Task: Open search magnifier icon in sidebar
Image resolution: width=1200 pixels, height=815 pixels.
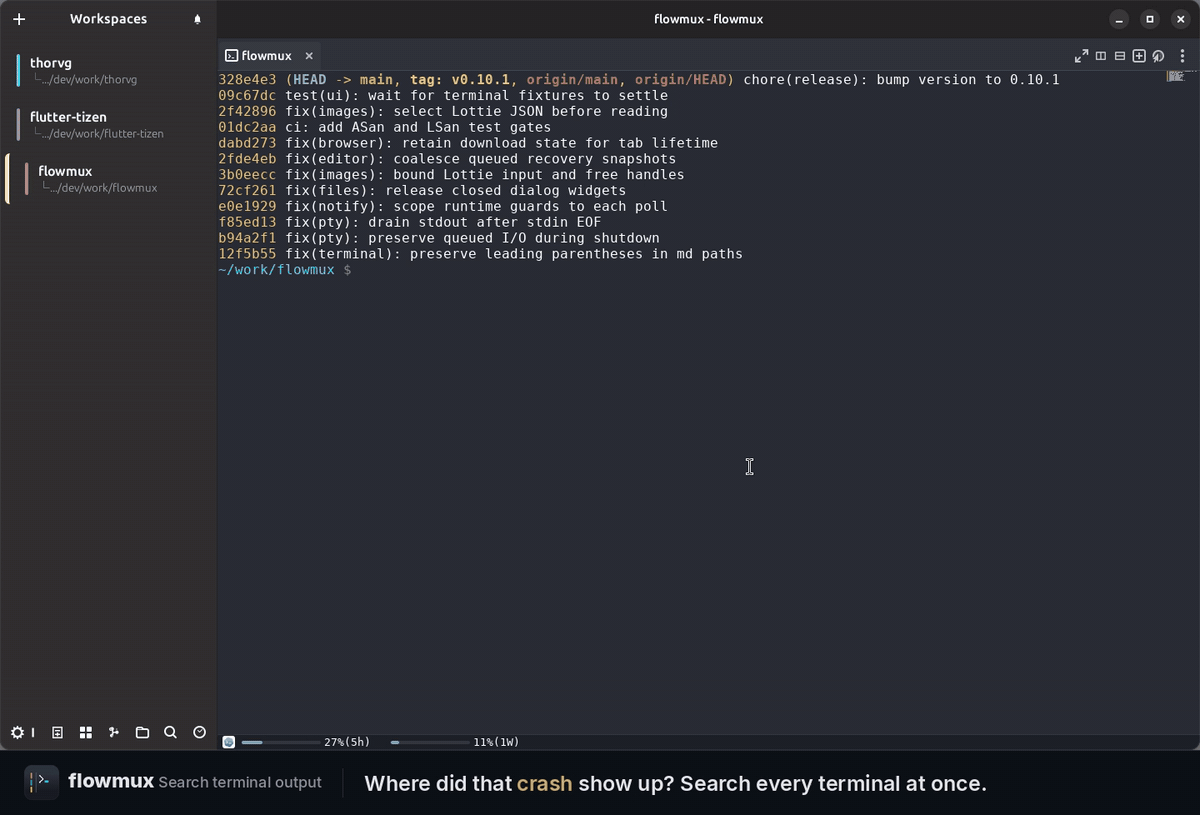Action: pos(170,733)
